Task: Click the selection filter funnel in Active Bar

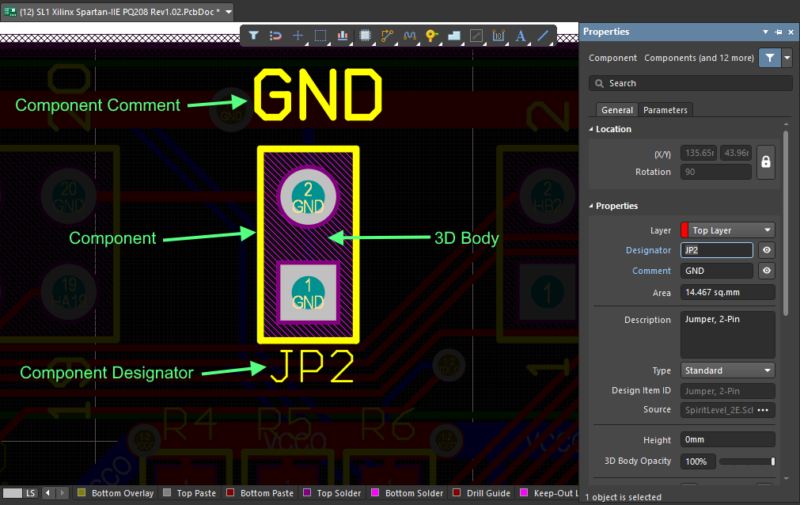Action: tap(254, 36)
